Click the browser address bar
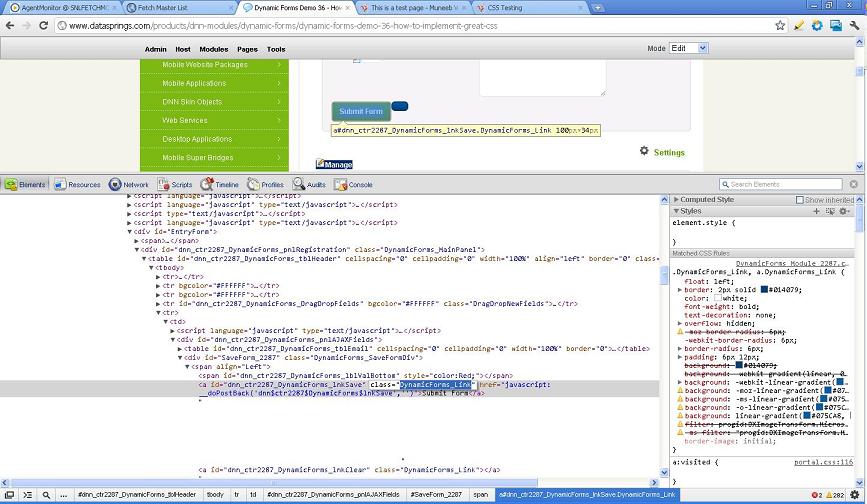Viewport: 867px width, 504px height. (415, 25)
